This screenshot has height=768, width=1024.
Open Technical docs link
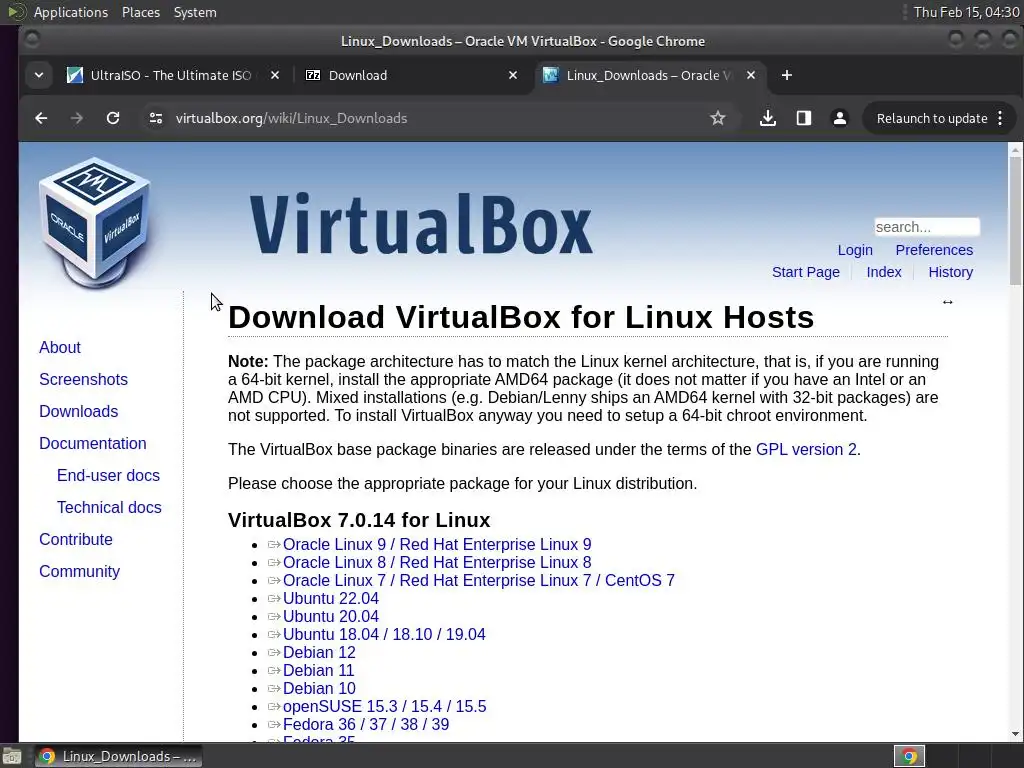click(x=108, y=507)
